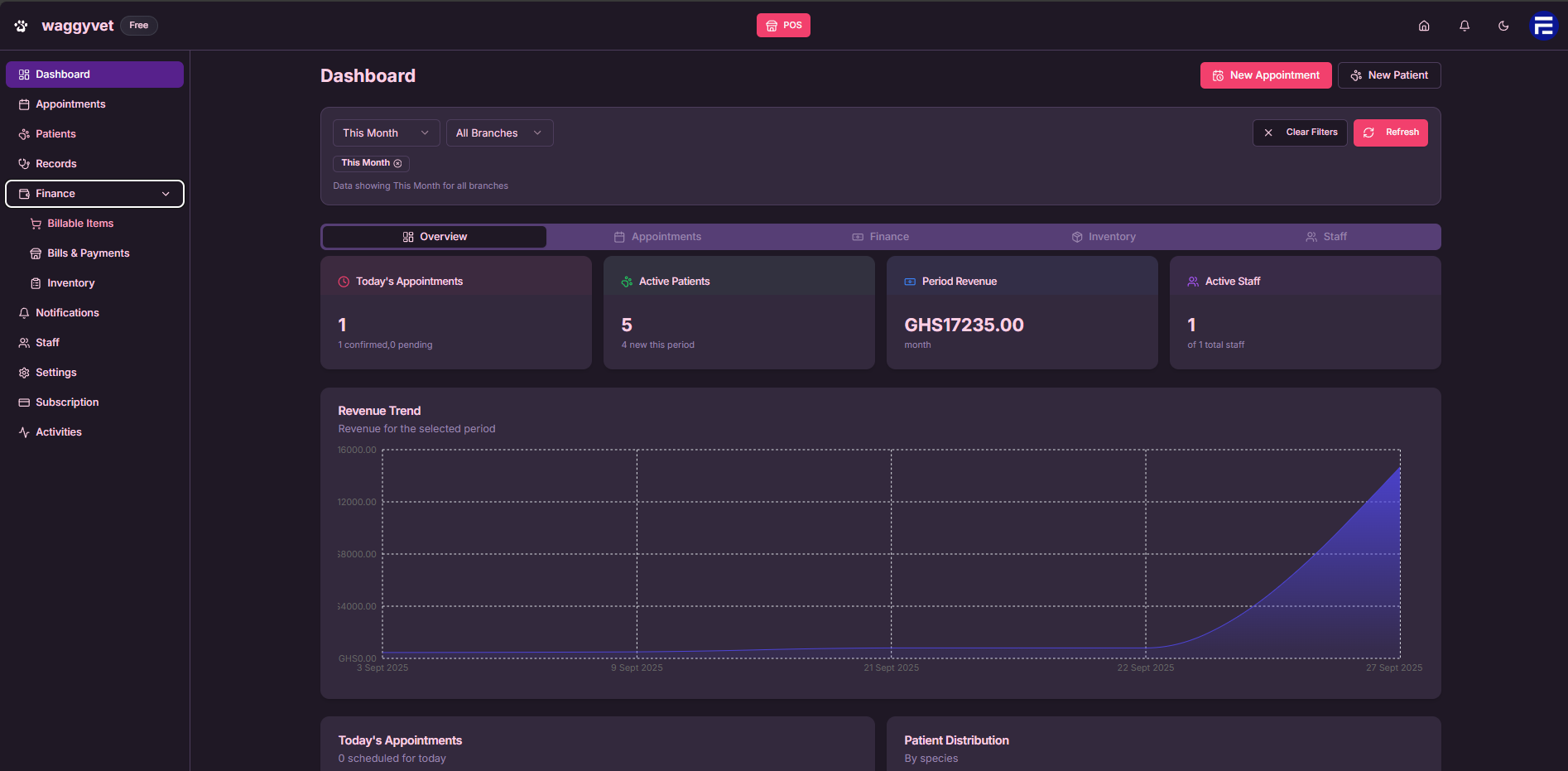Screen dimensions: 1568x771
Task: Click the New Patient button
Action: [1388, 75]
